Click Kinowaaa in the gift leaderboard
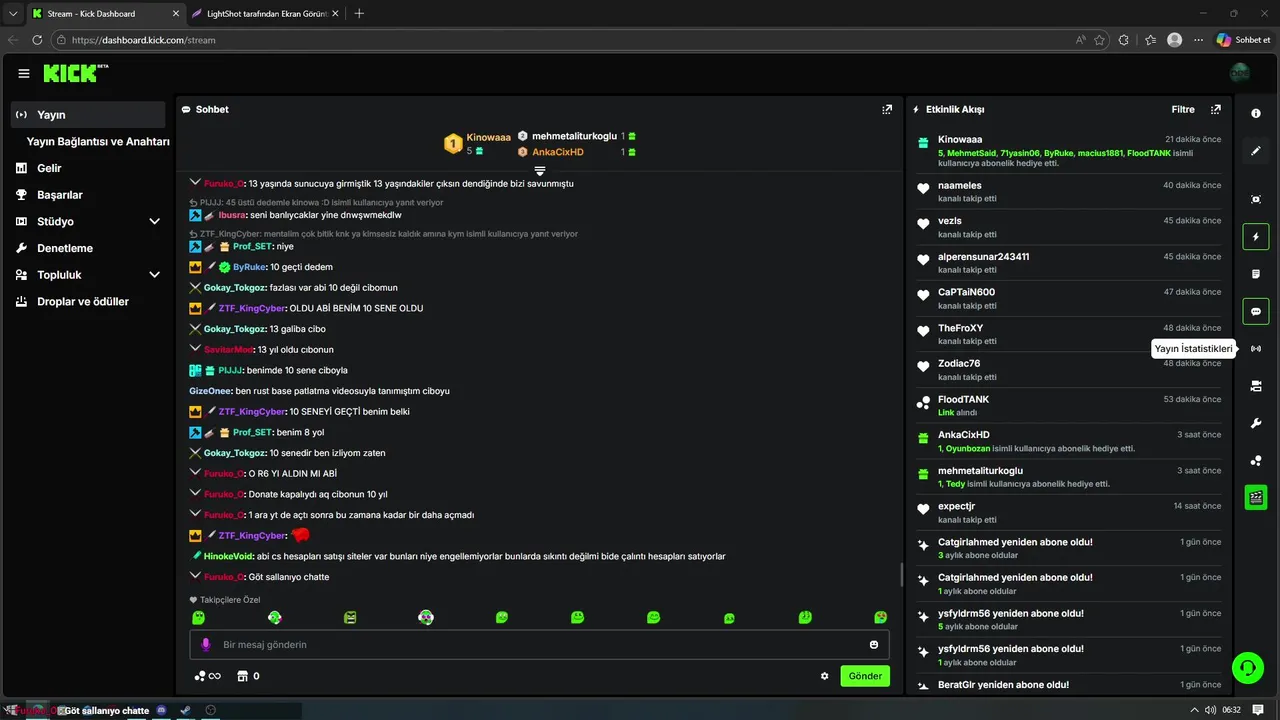Screen dimensions: 1280x720 click(488, 137)
